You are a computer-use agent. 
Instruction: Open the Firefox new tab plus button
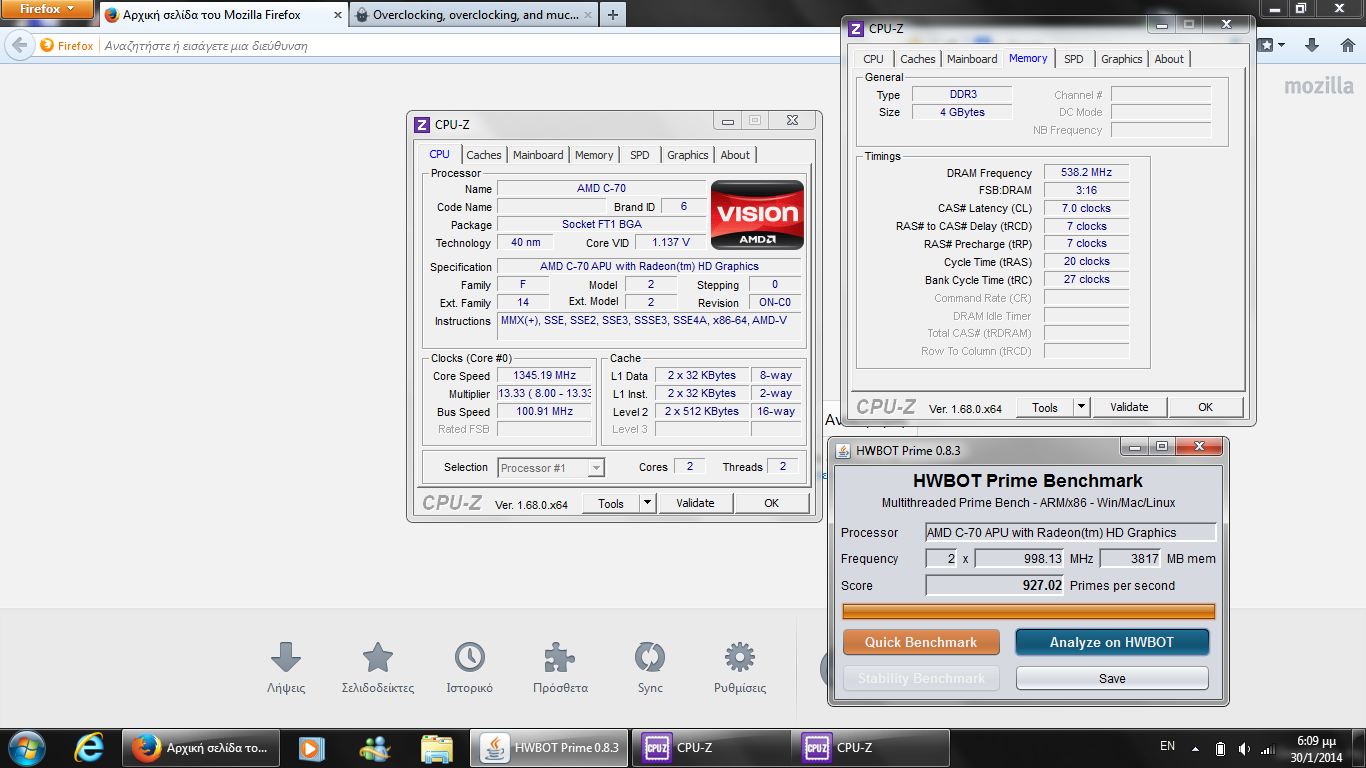coord(612,15)
